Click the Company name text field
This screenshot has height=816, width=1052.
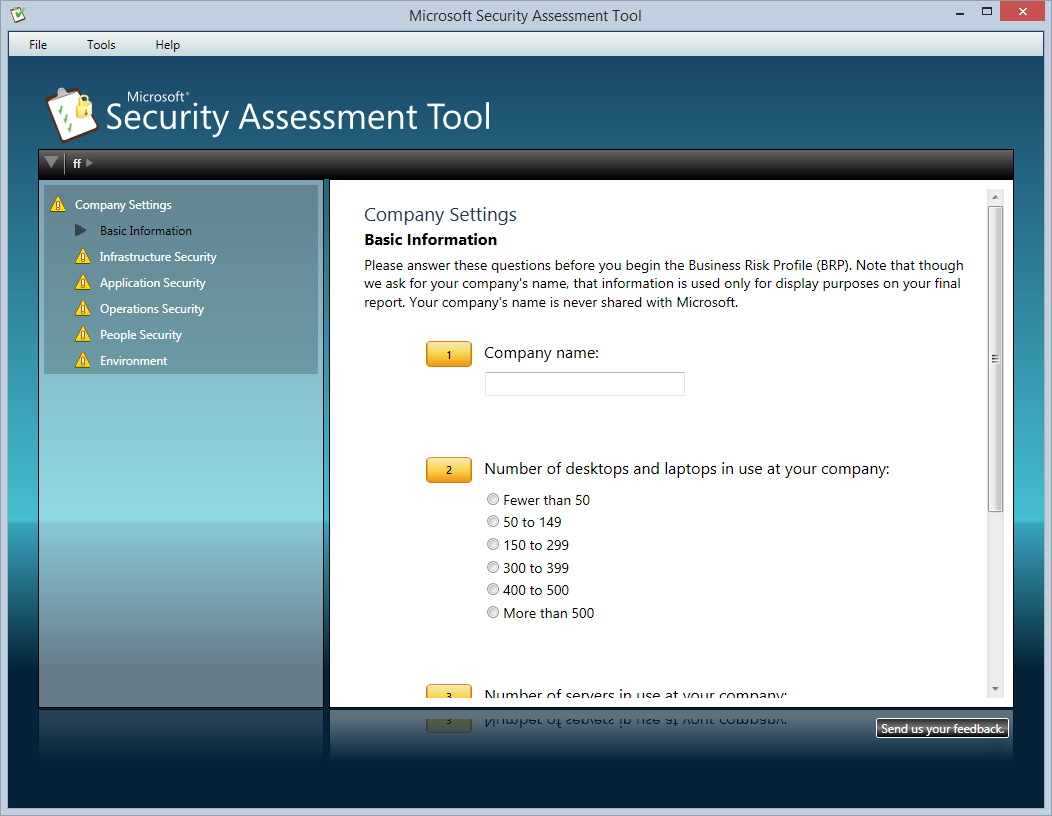pyautogui.click(x=584, y=384)
